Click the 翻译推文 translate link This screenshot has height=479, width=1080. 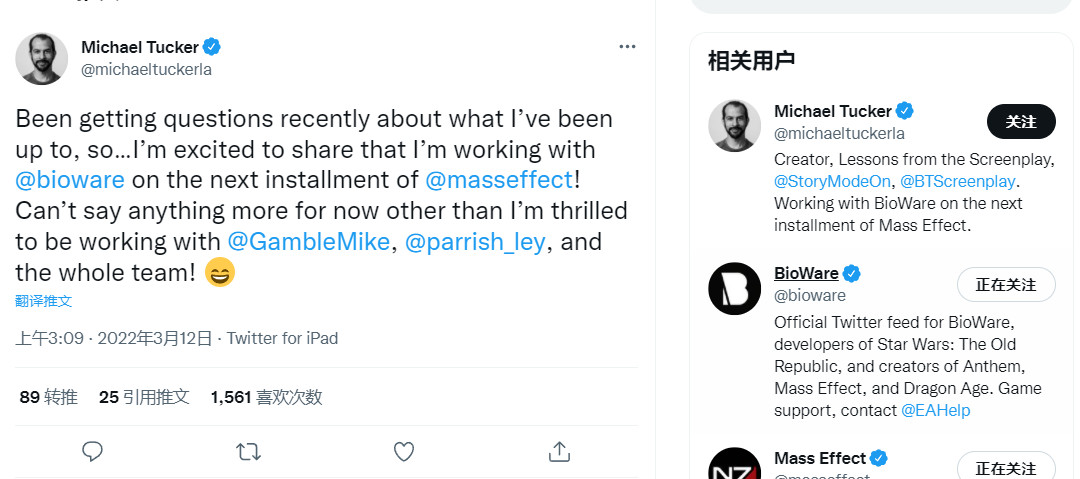pyautogui.click(x=44, y=301)
